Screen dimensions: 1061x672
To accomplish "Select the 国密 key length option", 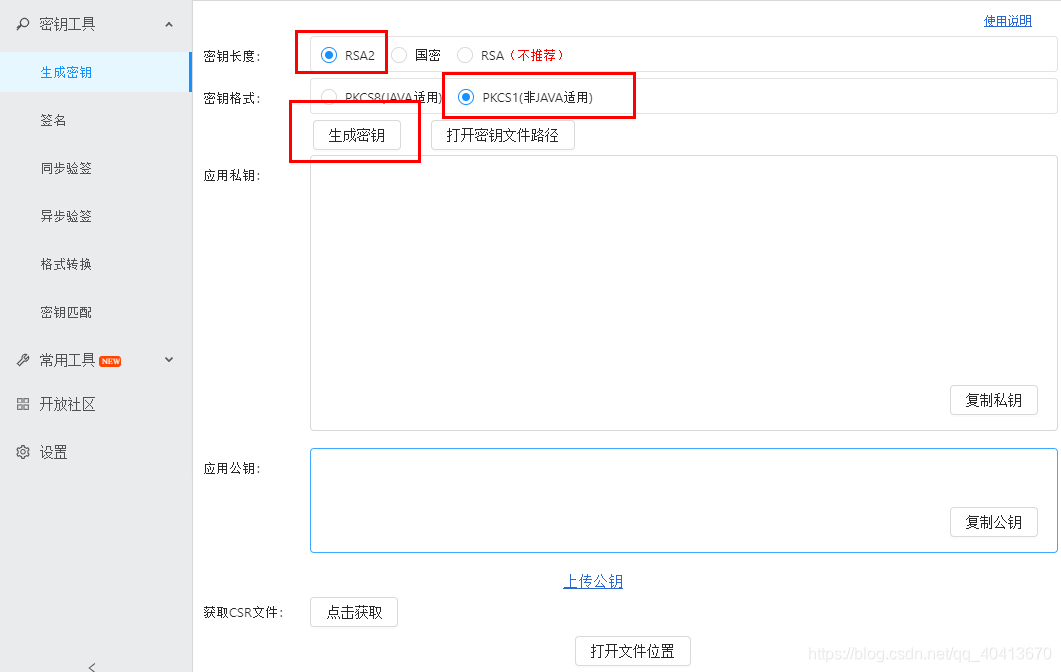I will click(x=399, y=55).
